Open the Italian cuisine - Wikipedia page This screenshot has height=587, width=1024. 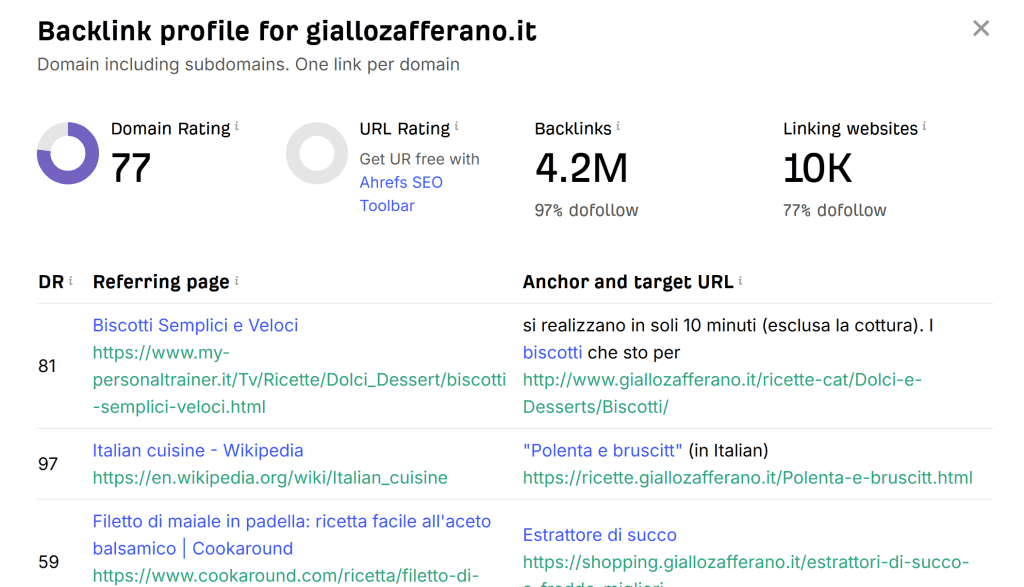point(198,451)
